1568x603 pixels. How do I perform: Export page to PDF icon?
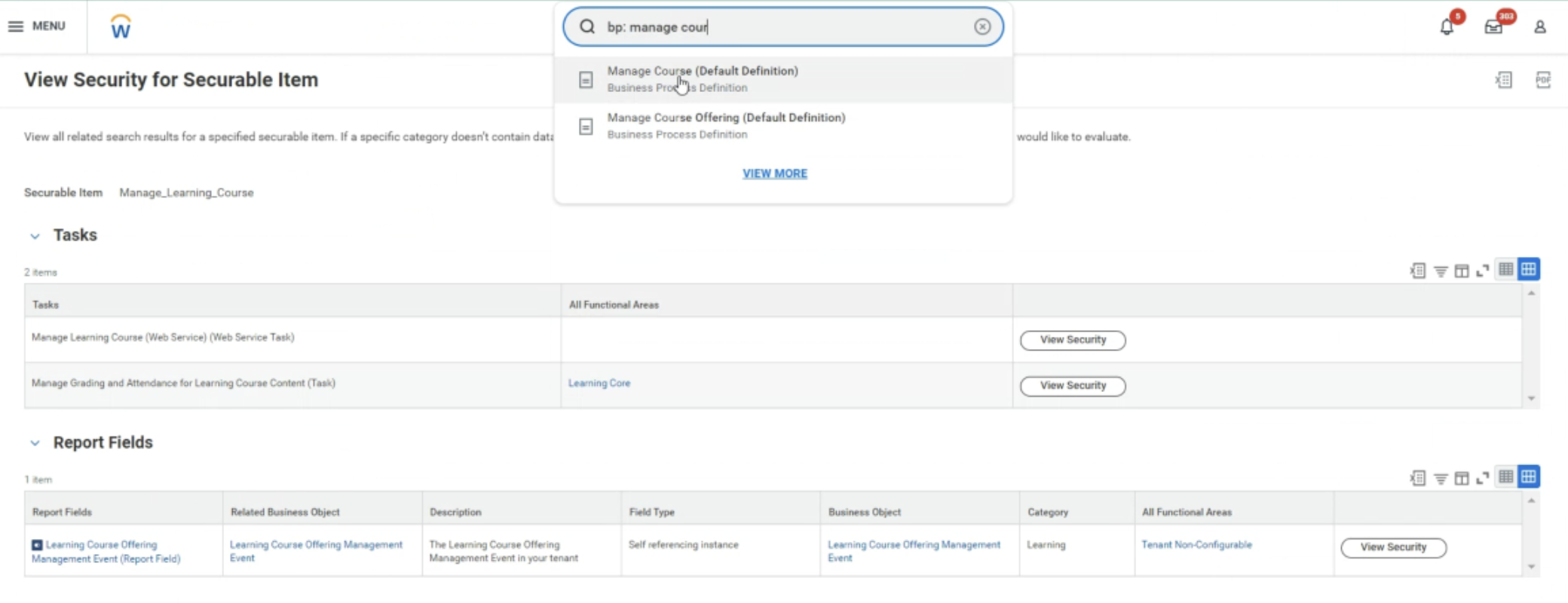1543,80
